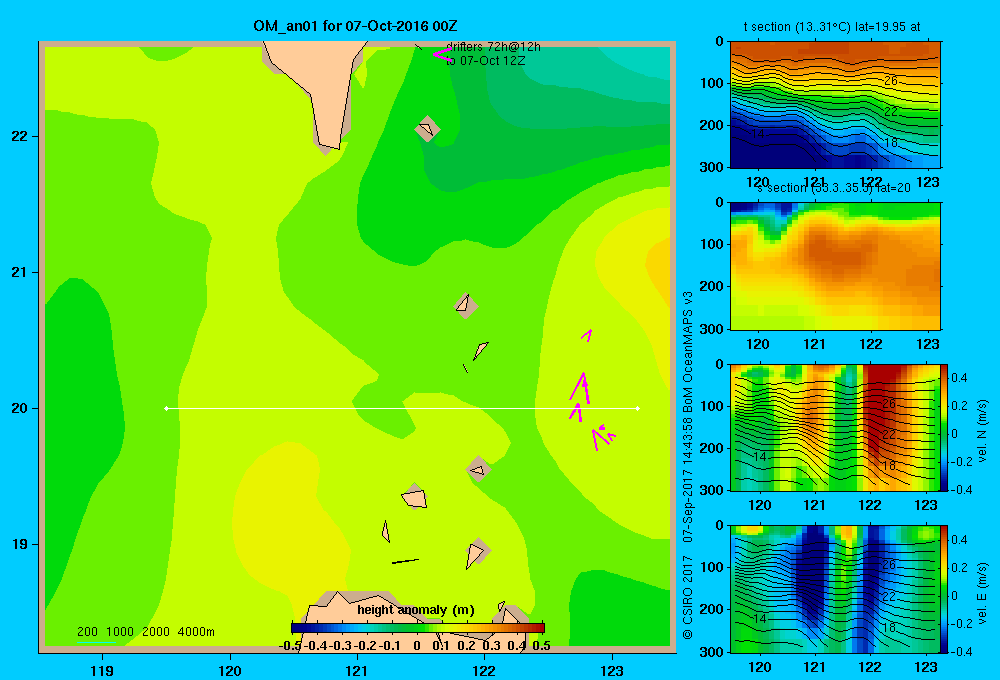Click the "vel. E (m/s)" axis label
This screenshot has height=680, width=1000.
983,592
